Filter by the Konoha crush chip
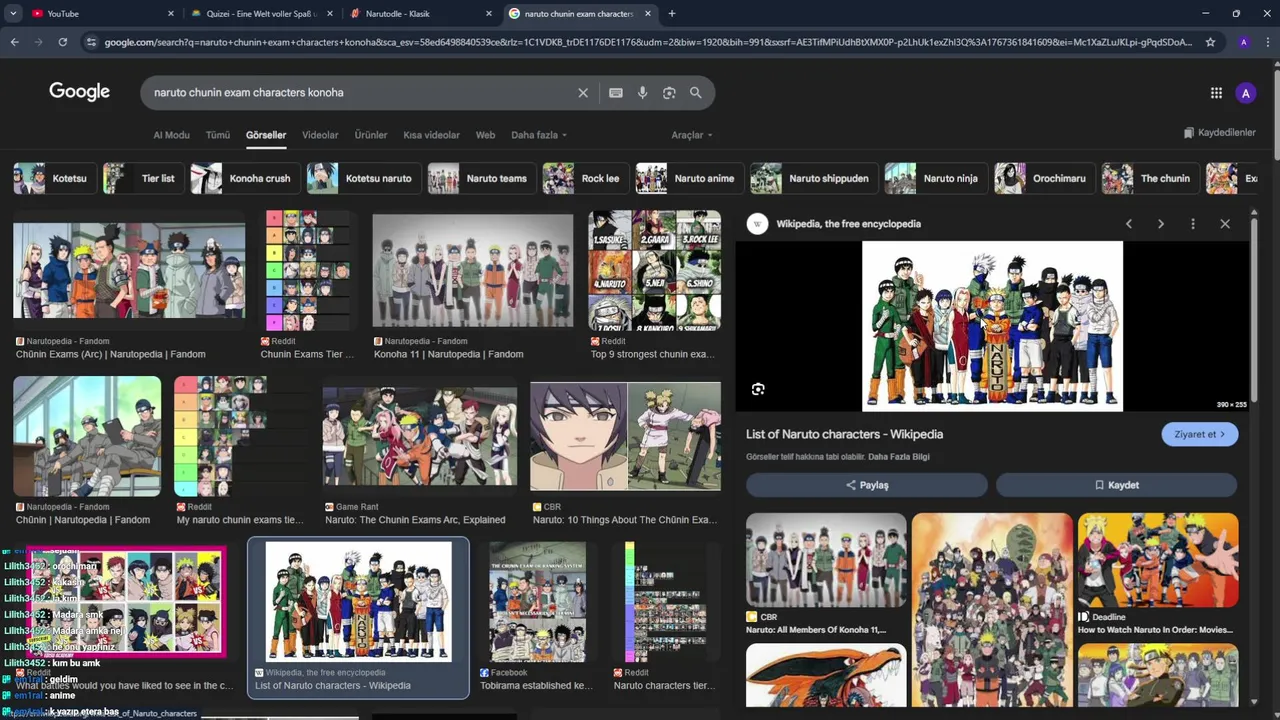1280x720 pixels. click(x=245, y=178)
